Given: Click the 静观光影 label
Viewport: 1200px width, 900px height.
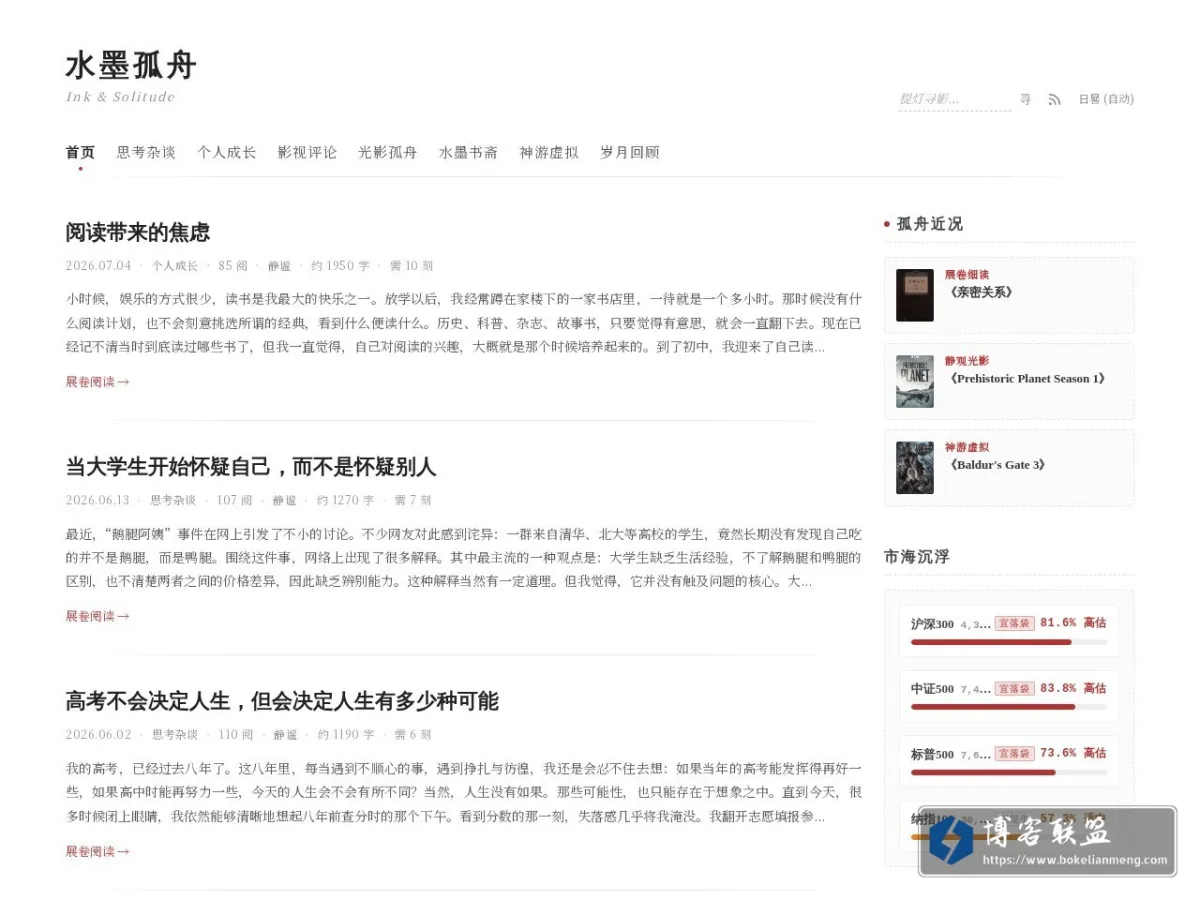Looking at the screenshot, I should (967, 361).
